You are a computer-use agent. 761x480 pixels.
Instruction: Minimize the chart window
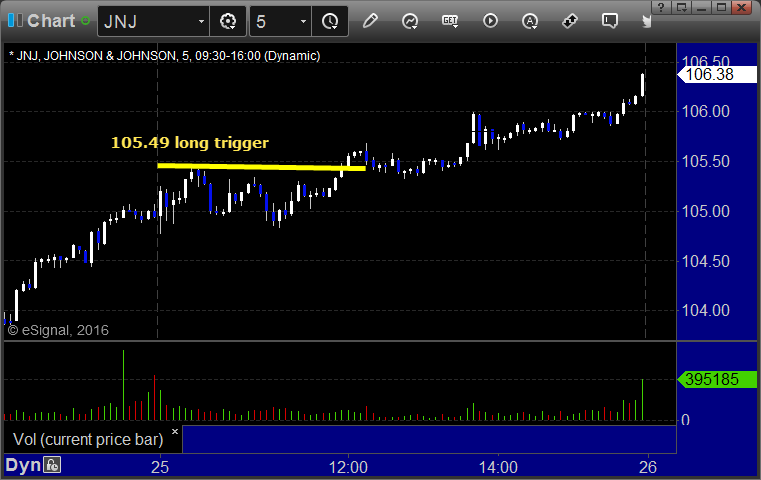click(x=702, y=7)
